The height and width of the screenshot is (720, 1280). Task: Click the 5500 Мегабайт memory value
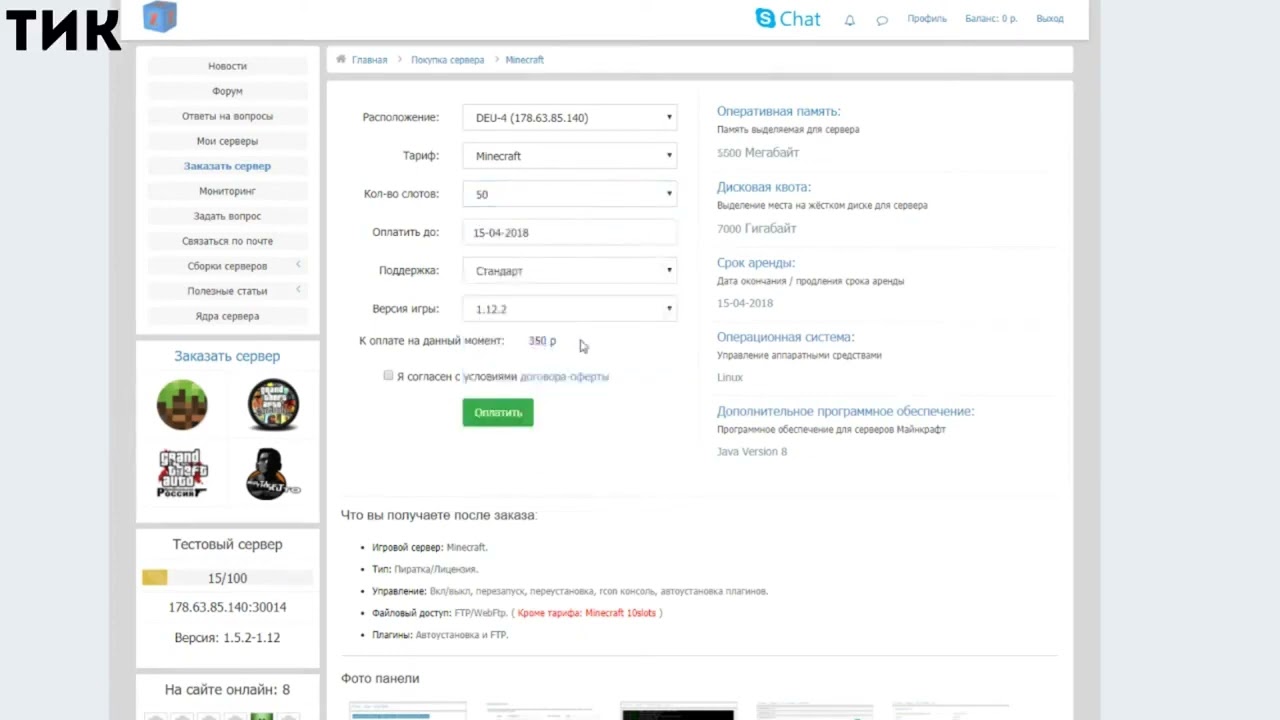tap(758, 153)
